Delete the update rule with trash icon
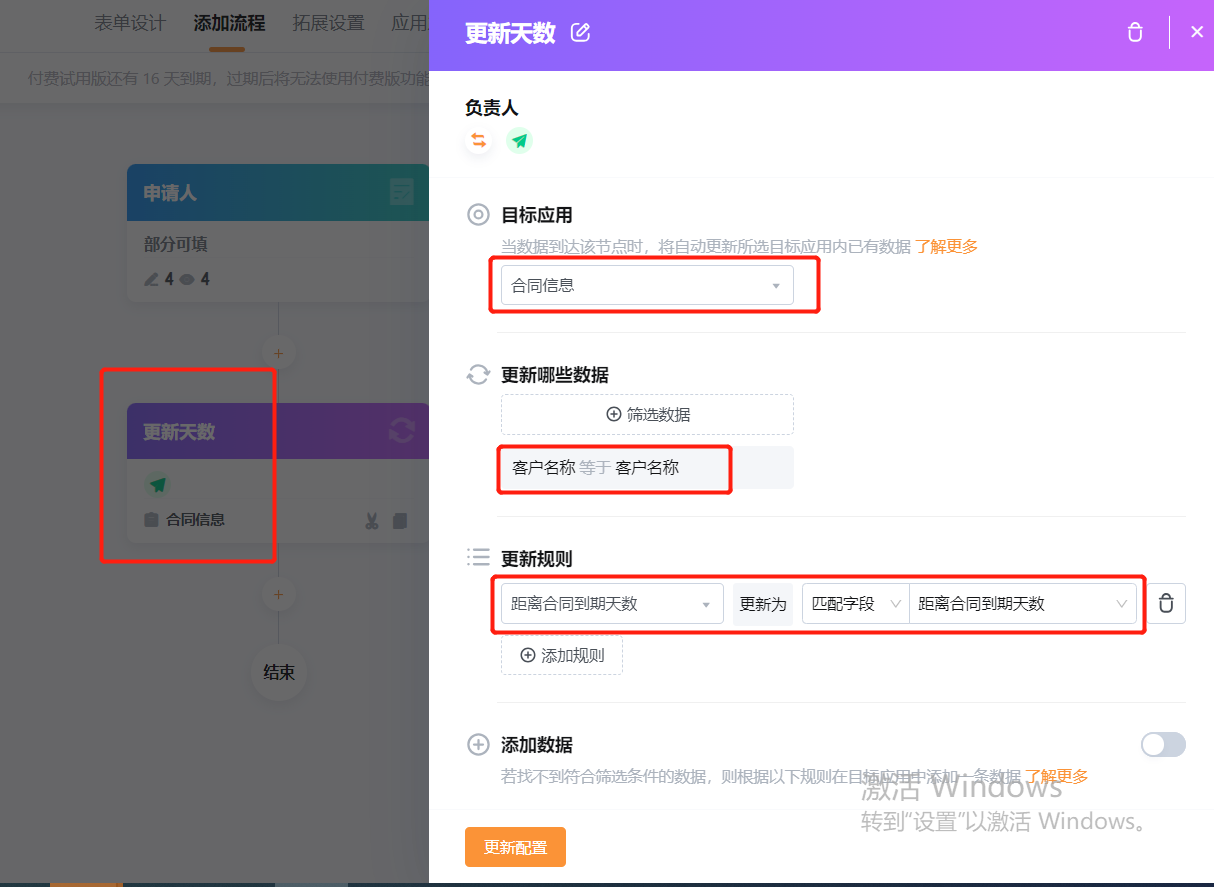This screenshot has height=887, width=1214. click(1166, 604)
